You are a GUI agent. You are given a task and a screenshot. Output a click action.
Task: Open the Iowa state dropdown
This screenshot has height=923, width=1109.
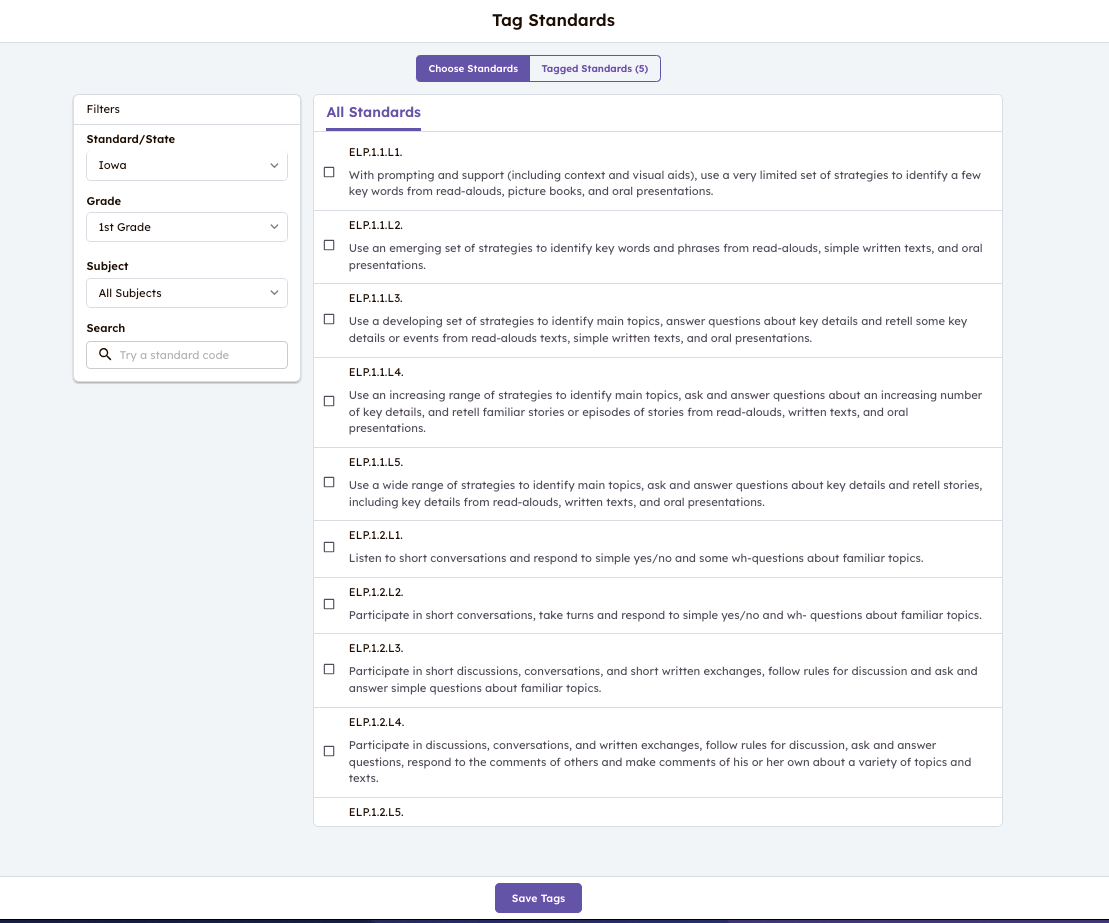(x=186, y=165)
